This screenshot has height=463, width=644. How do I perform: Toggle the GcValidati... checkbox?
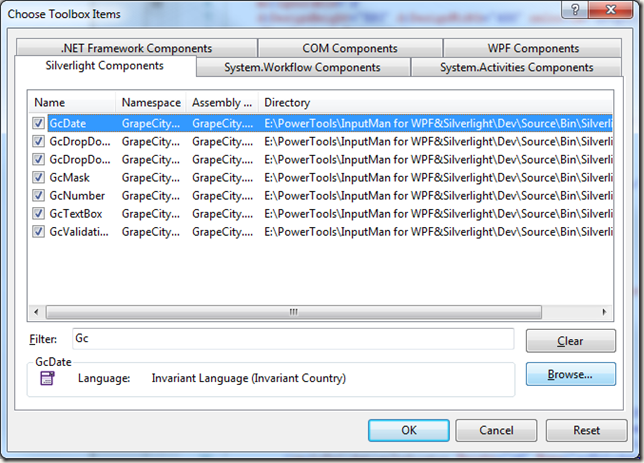click(x=39, y=231)
